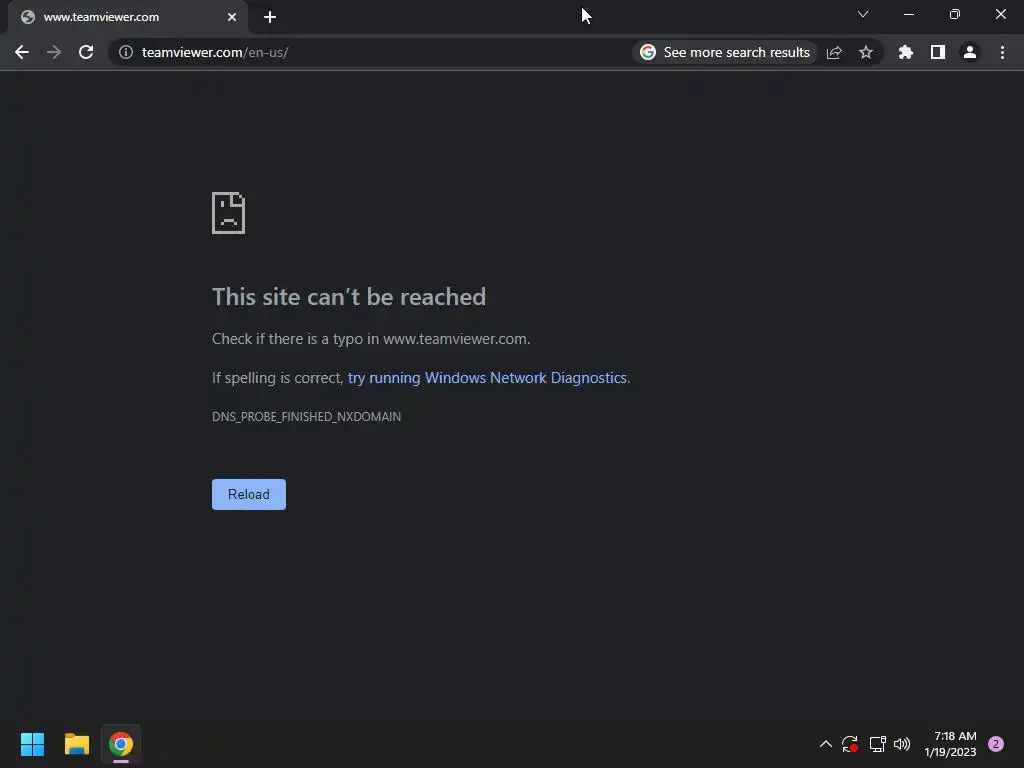Open Chrome's three-dot menu

1002,52
